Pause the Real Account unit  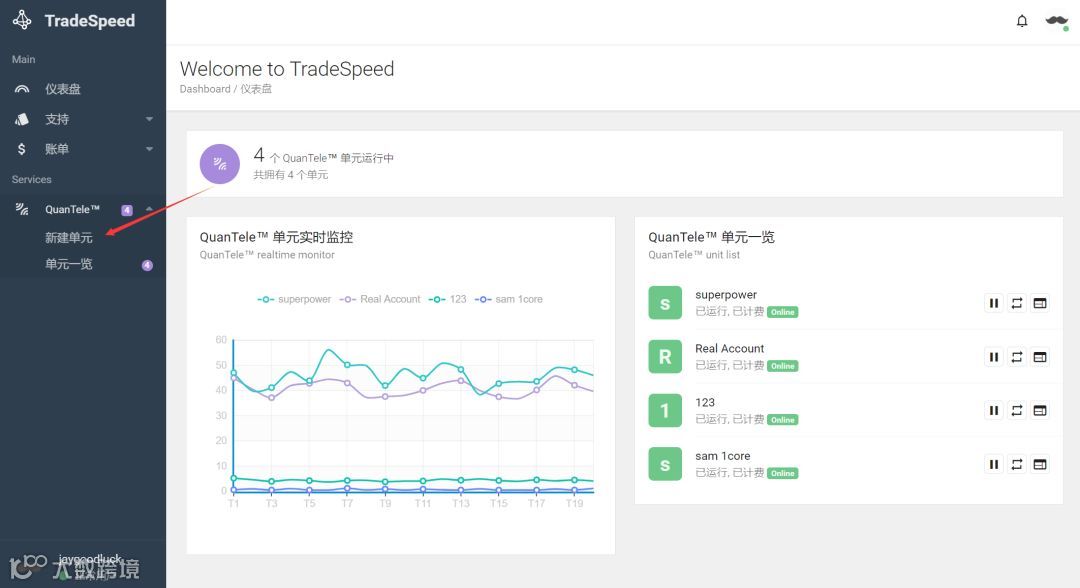coord(994,357)
